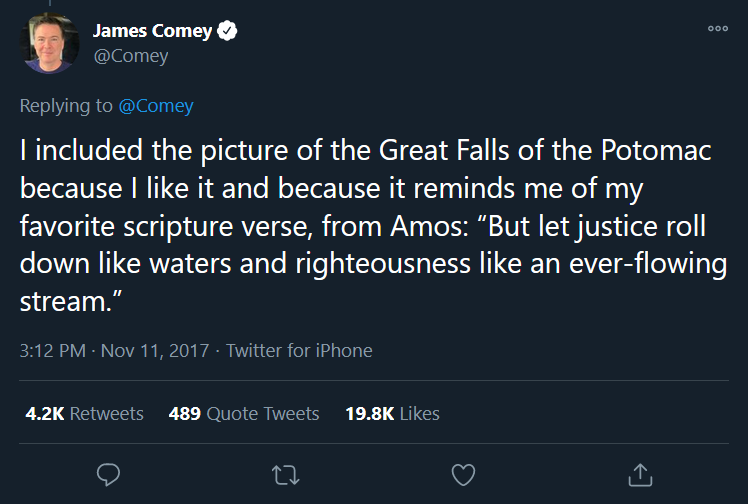
Task: Open the share tweet icon
Action: [x=640, y=474]
